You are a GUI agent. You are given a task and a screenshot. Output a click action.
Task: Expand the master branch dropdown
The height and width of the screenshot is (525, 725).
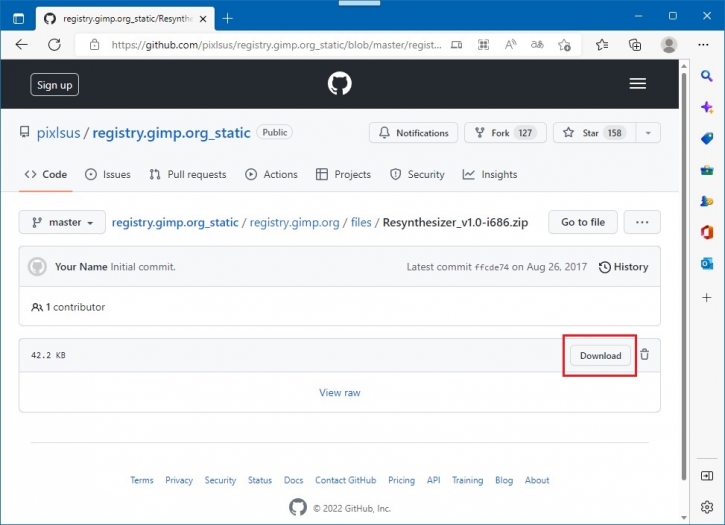click(x=62, y=222)
